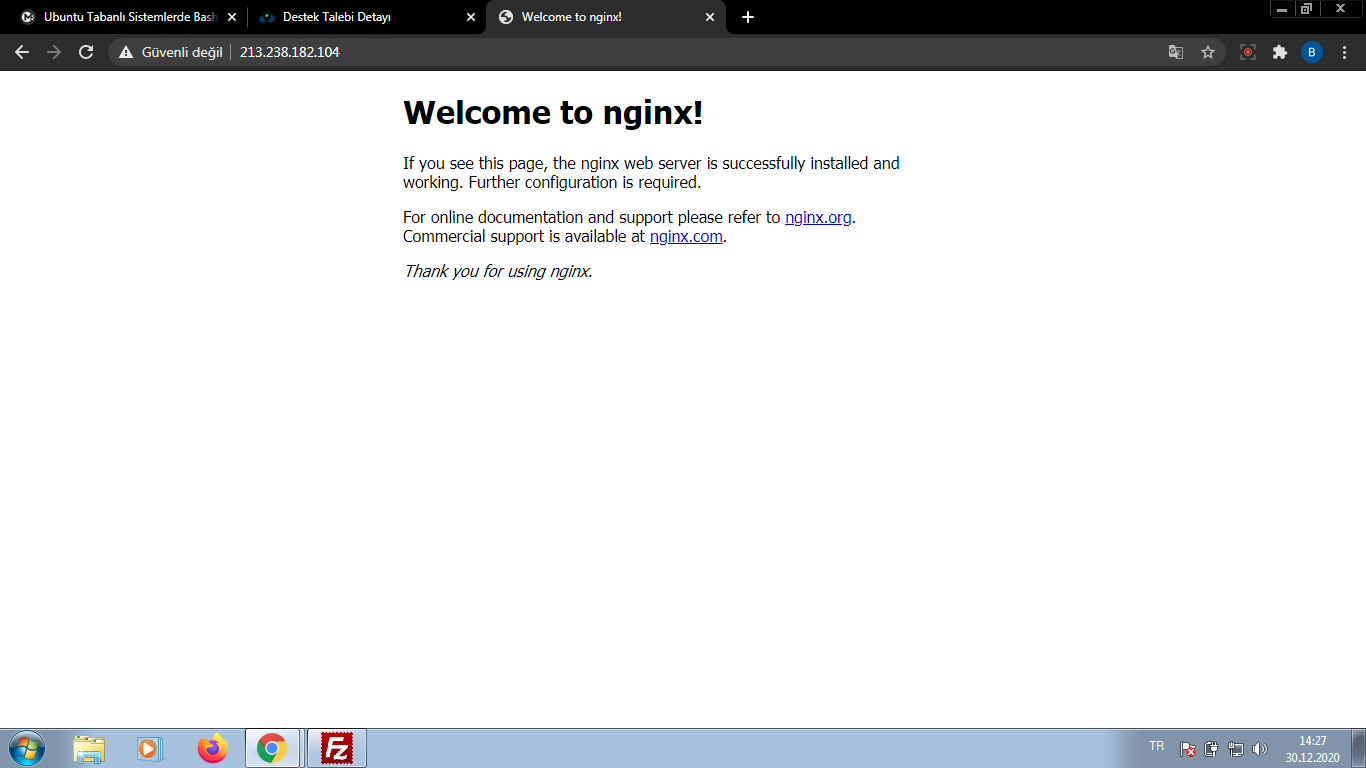Switch to 'Ubuntu Tabanlı Sistemlerde' tab
The width and height of the screenshot is (1366, 768).
coord(125,17)
